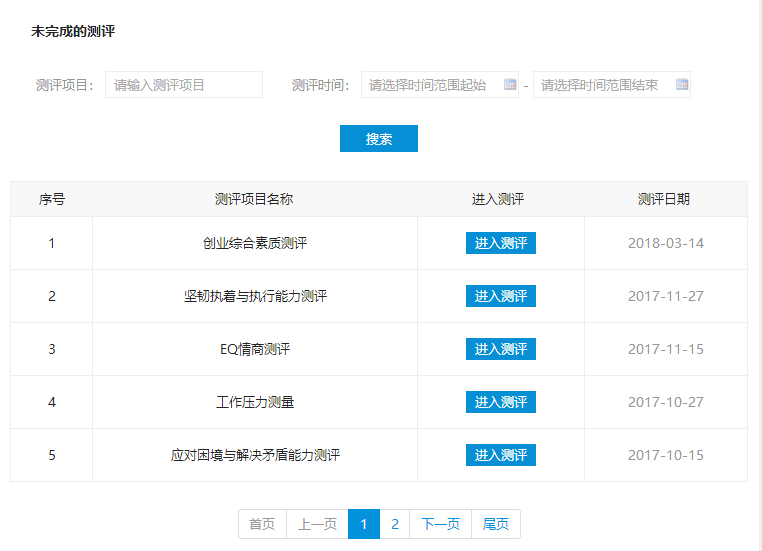Click the 测评日期 column header
762x551 pixels.
click(x=664, y=199)
